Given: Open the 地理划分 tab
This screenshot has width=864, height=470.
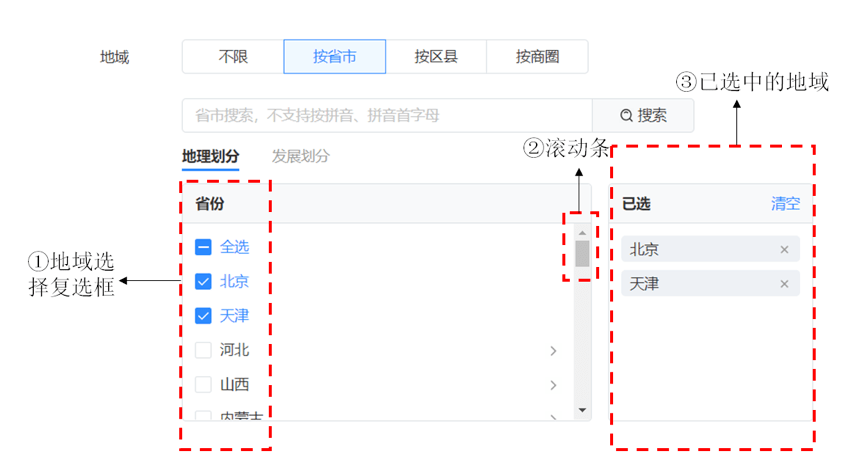Looking at the screenshot, I should (210, 156).
